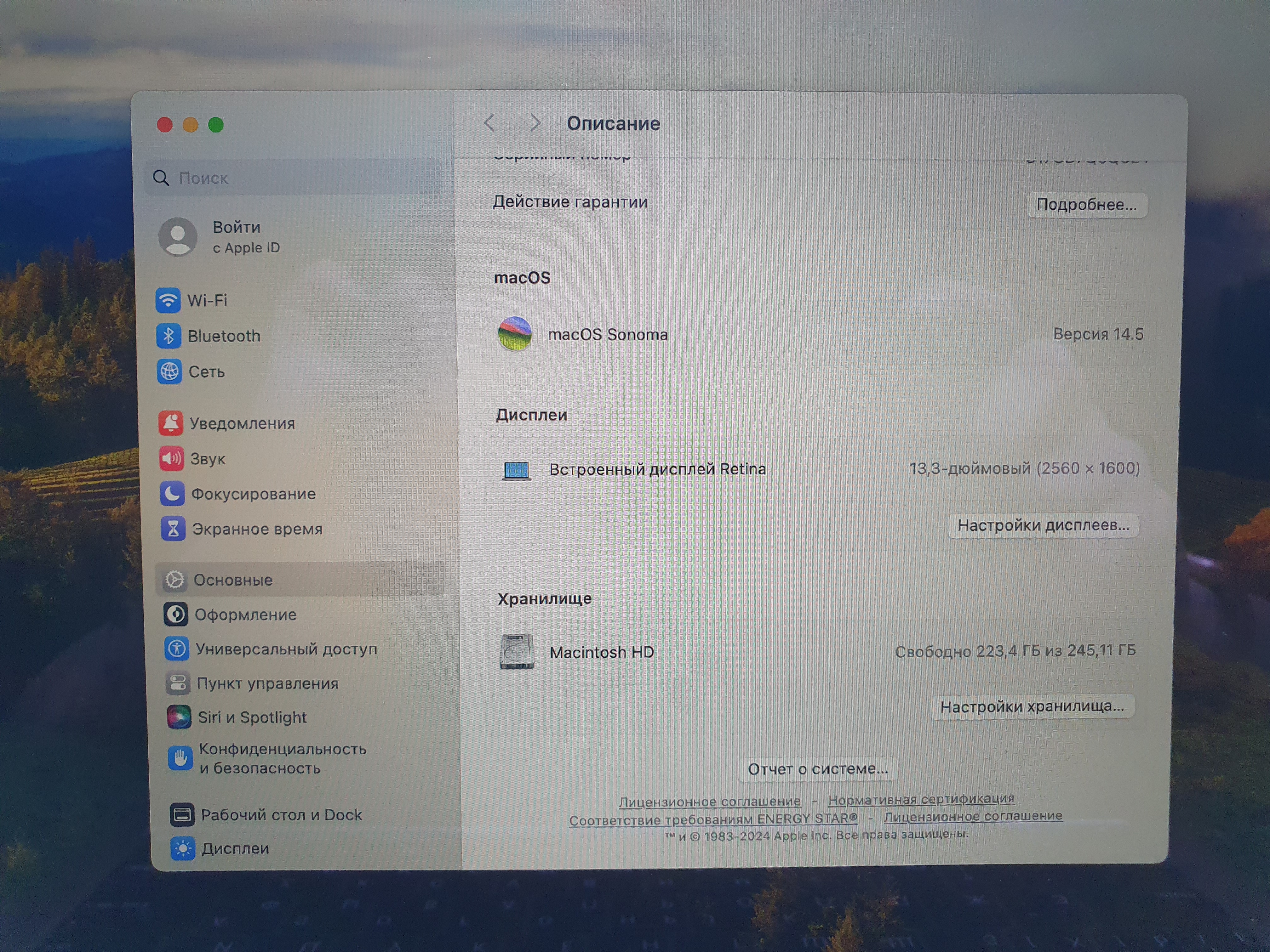This screenshot has height=952, width=1270.
Task: Open Фокусирование moon icon
Action: click(172, 494)
